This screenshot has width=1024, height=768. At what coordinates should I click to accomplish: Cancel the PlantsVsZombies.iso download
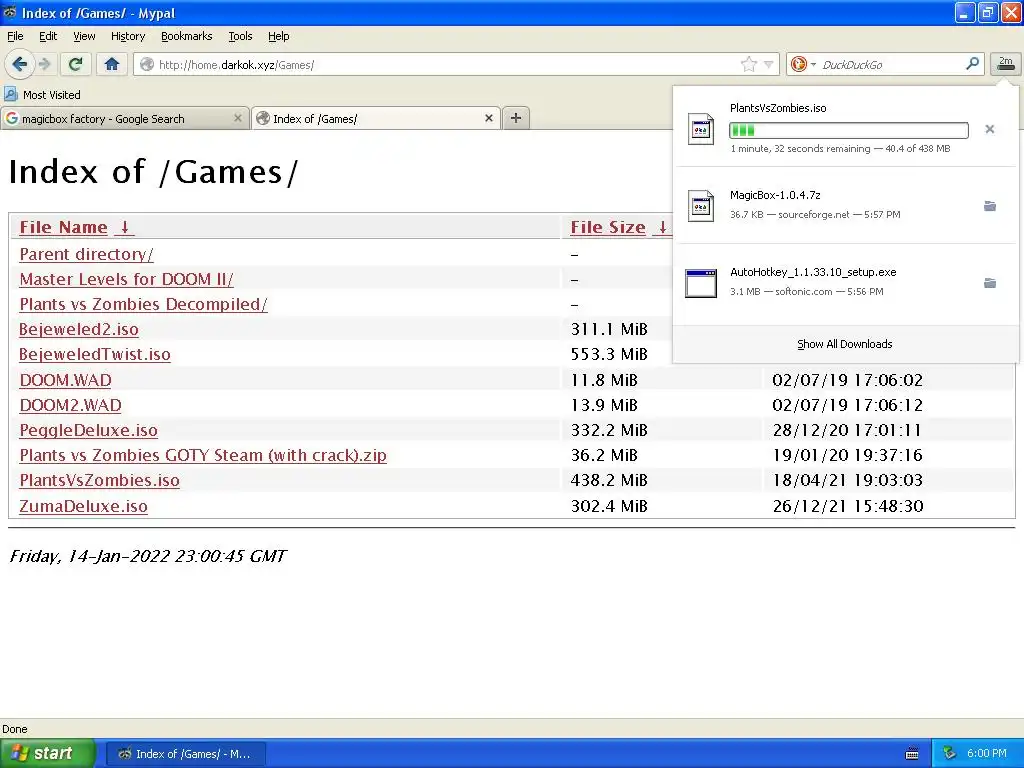click(989, 129)
